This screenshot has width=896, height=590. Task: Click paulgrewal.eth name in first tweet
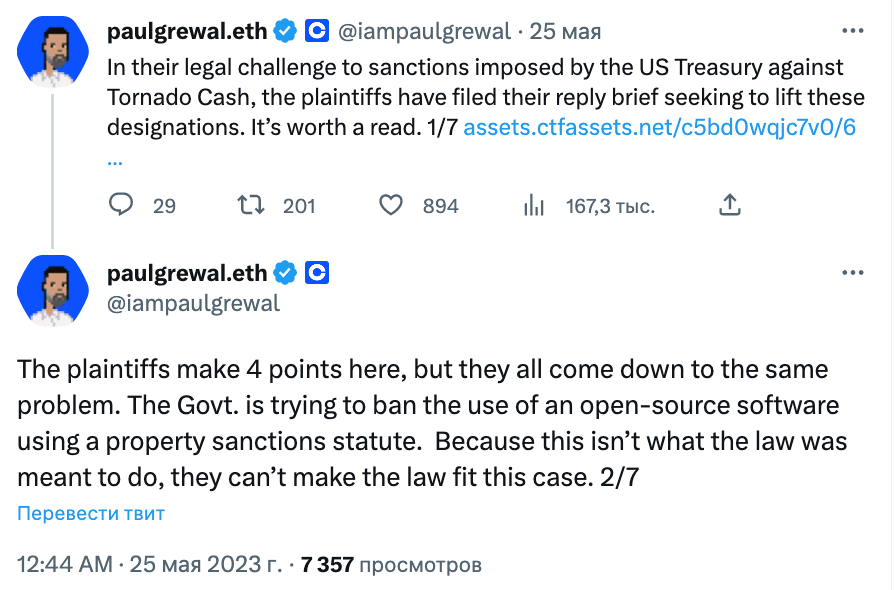pyautogui.click(x=187, y=31)
